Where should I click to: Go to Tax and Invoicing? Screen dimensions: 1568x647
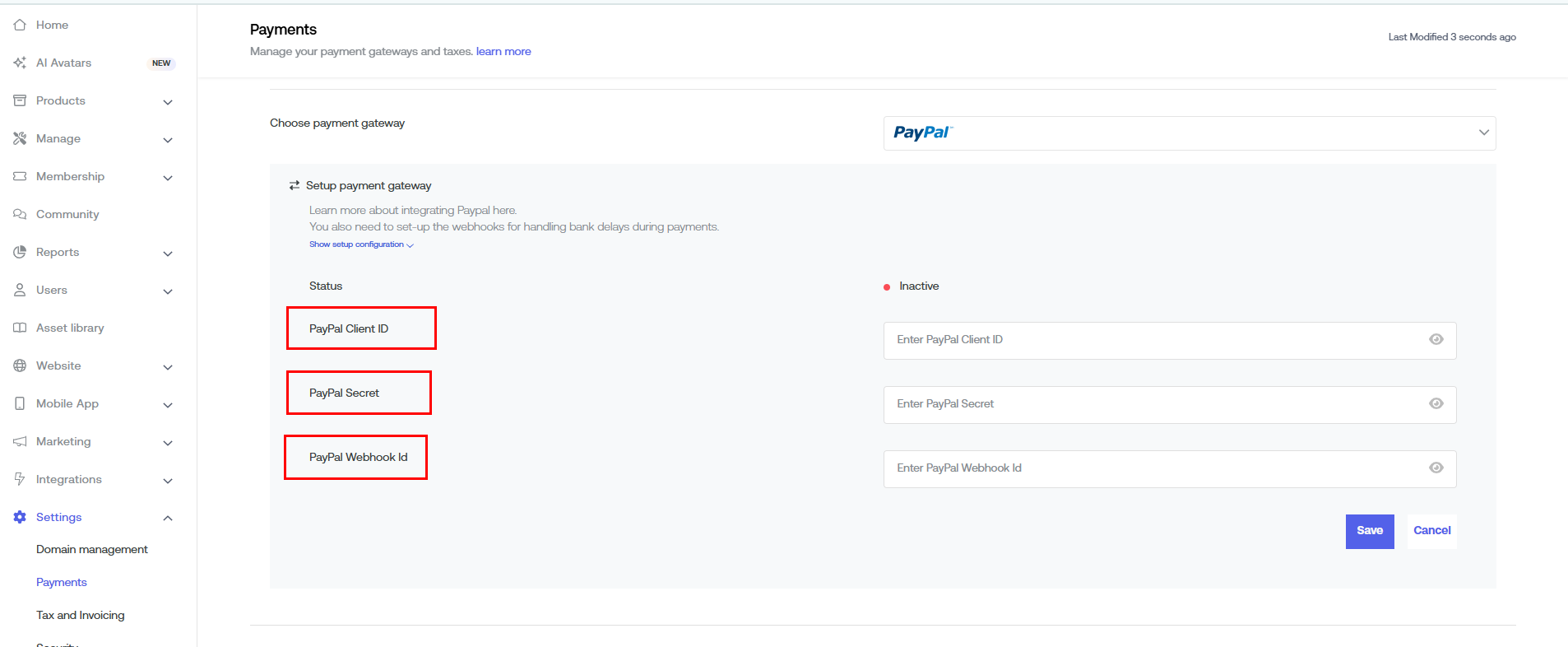[80, 616]
